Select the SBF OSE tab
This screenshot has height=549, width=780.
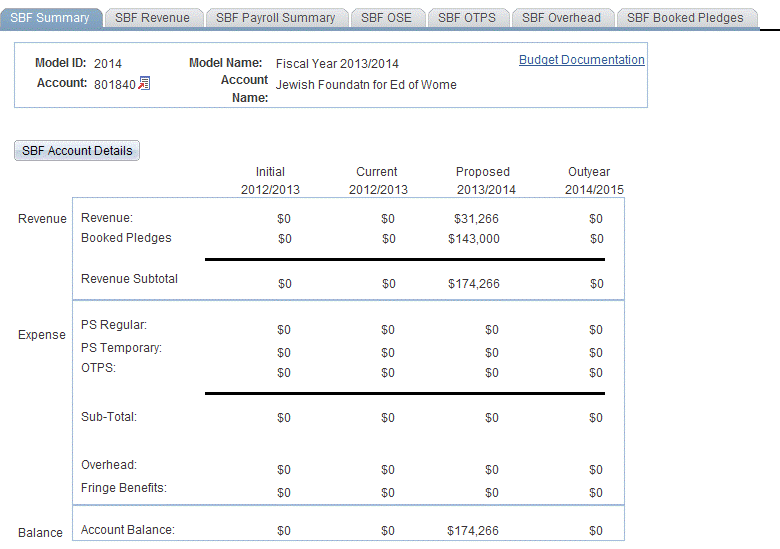pos(386,18)
